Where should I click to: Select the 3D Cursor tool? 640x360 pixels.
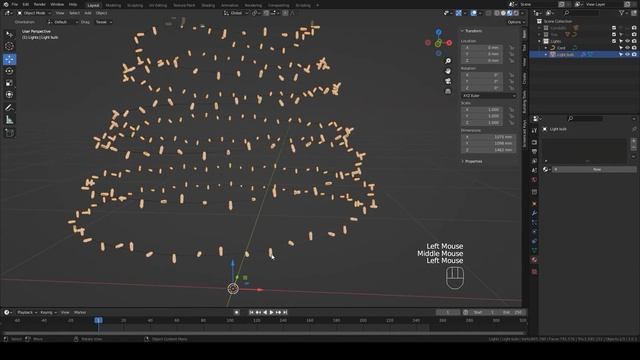(9, 47)
